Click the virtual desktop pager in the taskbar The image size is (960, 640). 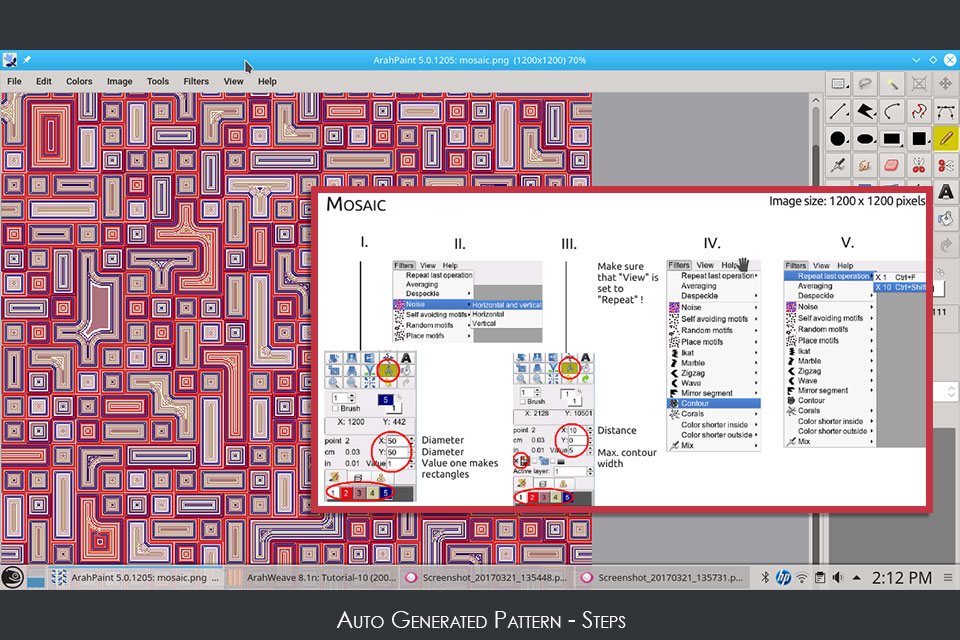coord(36,578)
